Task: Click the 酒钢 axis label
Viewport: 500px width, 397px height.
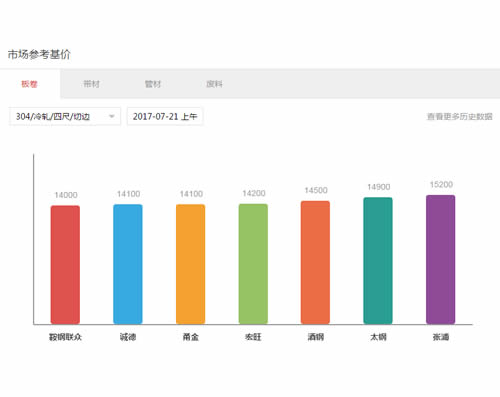Action: point(315,337)
